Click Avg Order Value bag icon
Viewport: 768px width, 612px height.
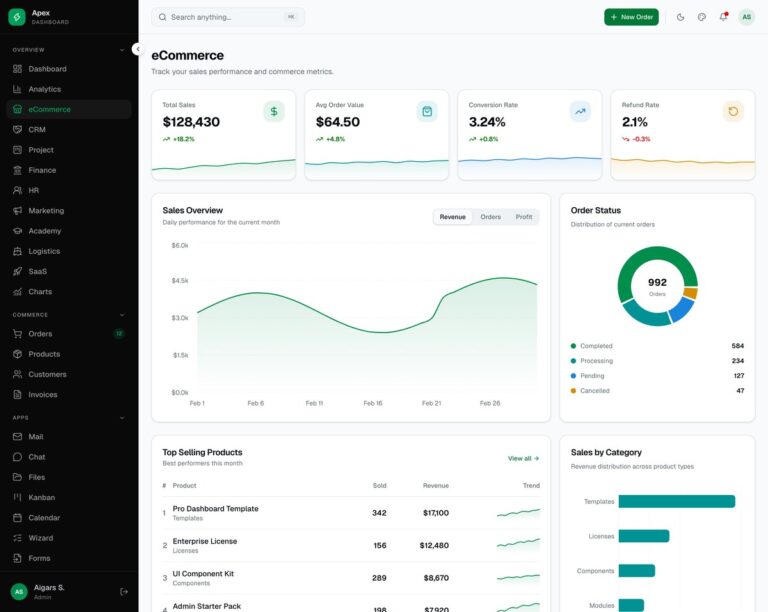click(427, 112)
